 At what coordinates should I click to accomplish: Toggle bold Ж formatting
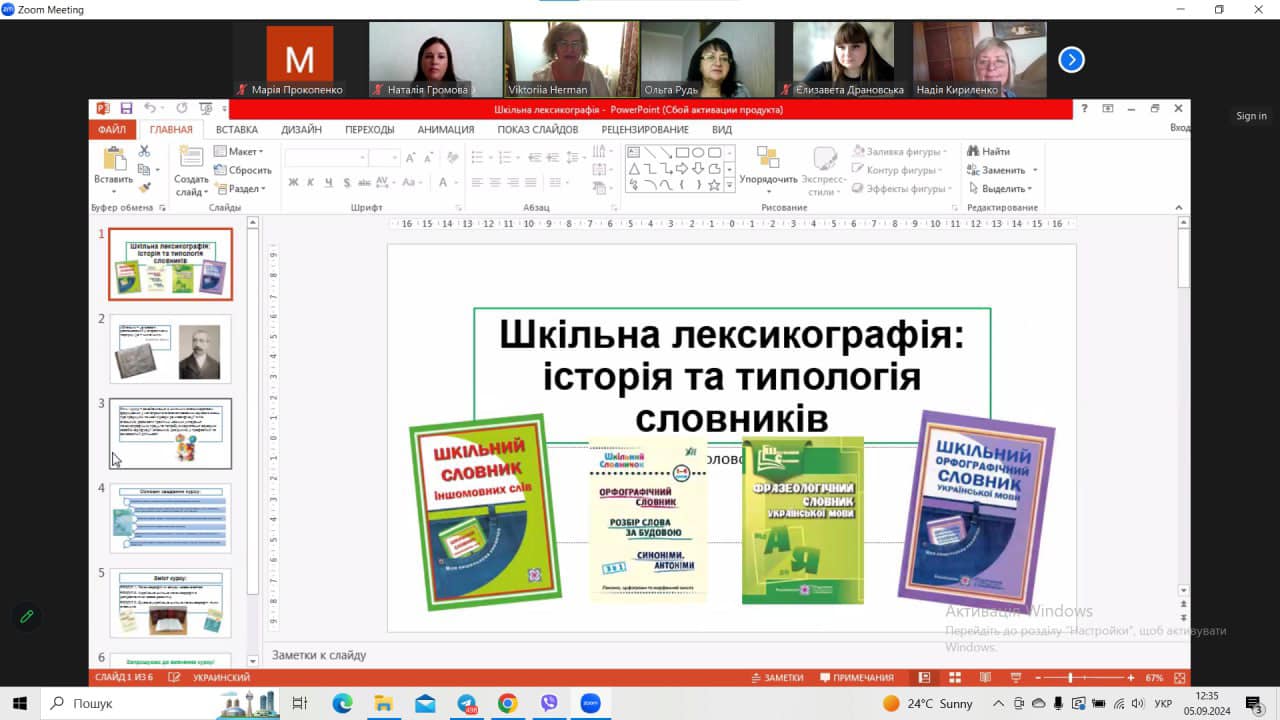coord(293,182)
